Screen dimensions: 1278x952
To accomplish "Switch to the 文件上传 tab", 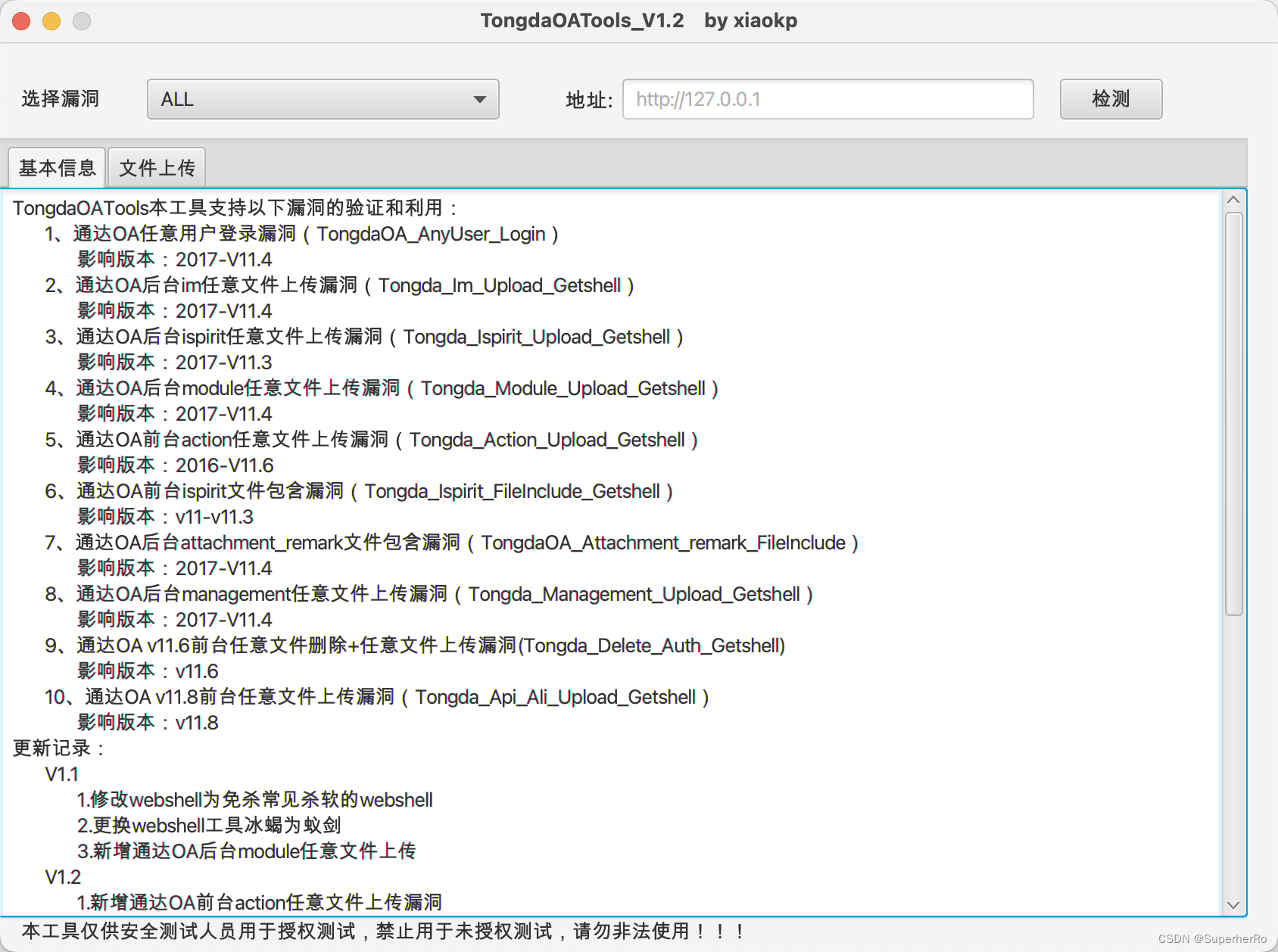I will tap(157, 166).
